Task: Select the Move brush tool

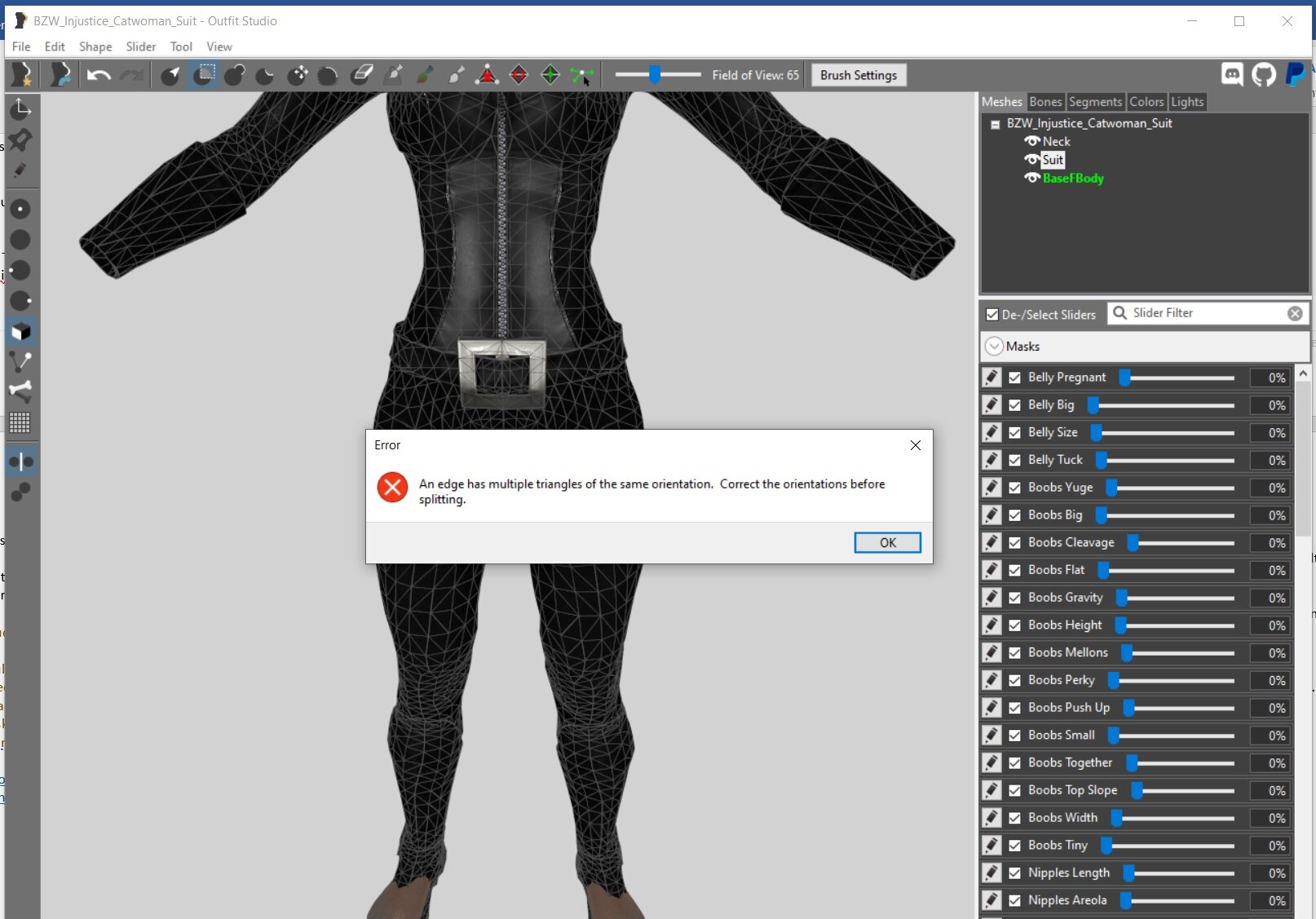Action: (298, 76)
